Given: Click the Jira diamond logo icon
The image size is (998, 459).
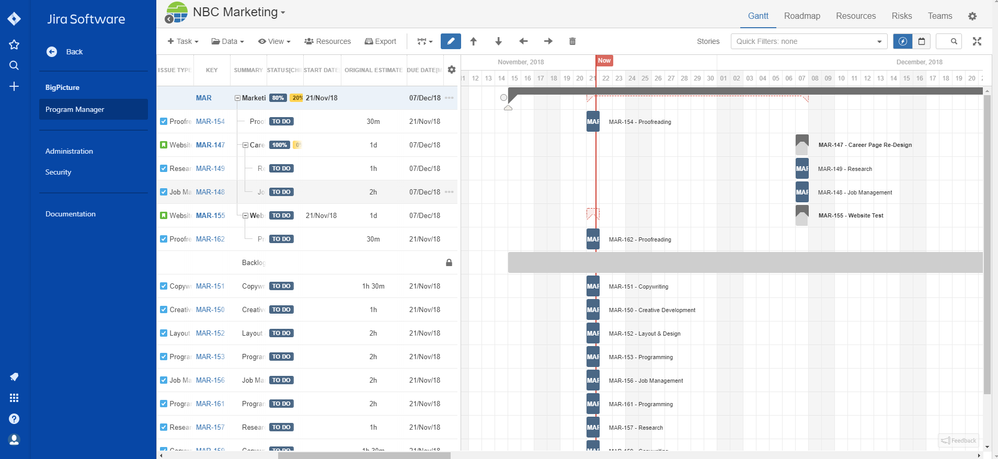Looking at the screenshot, I should click(14, 18).
